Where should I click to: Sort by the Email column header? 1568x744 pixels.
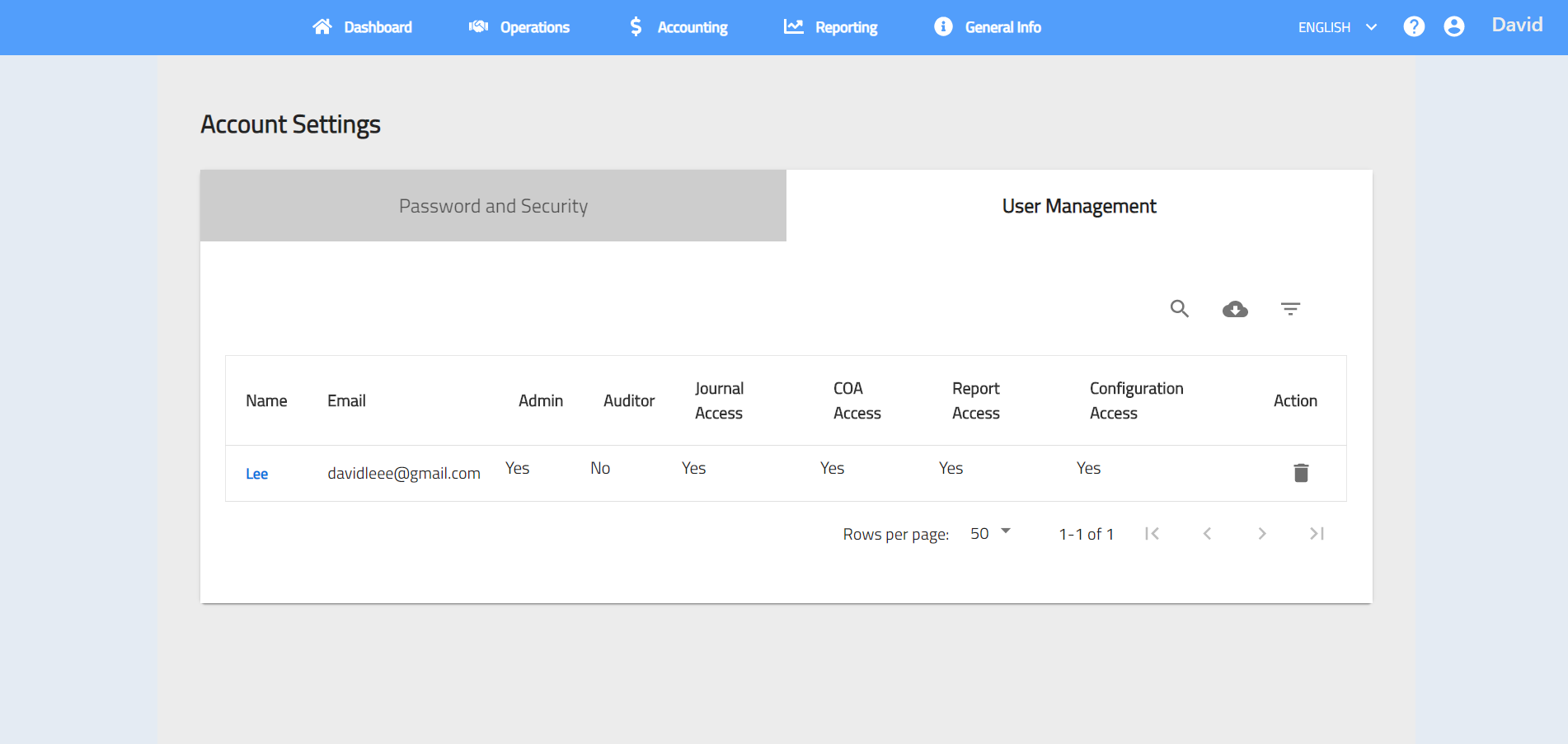click(x=346, y=401)
